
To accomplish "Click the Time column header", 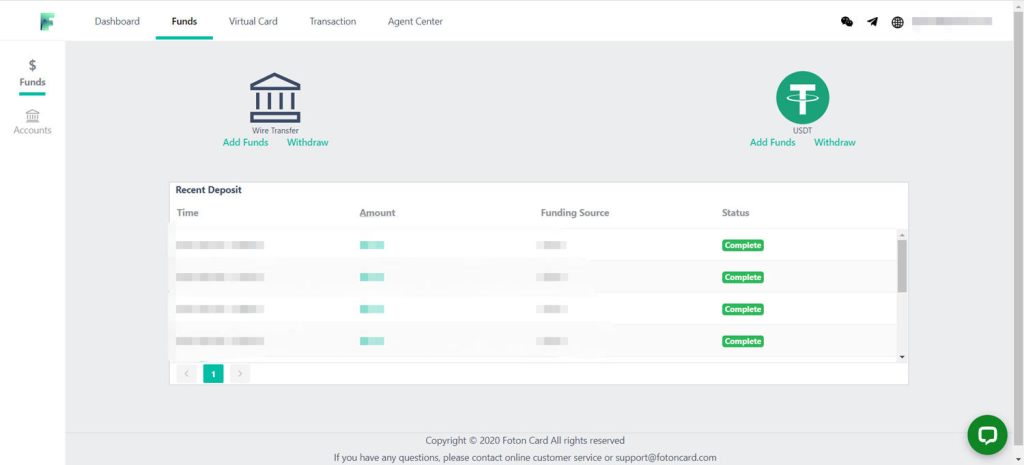I will (187, 213).
